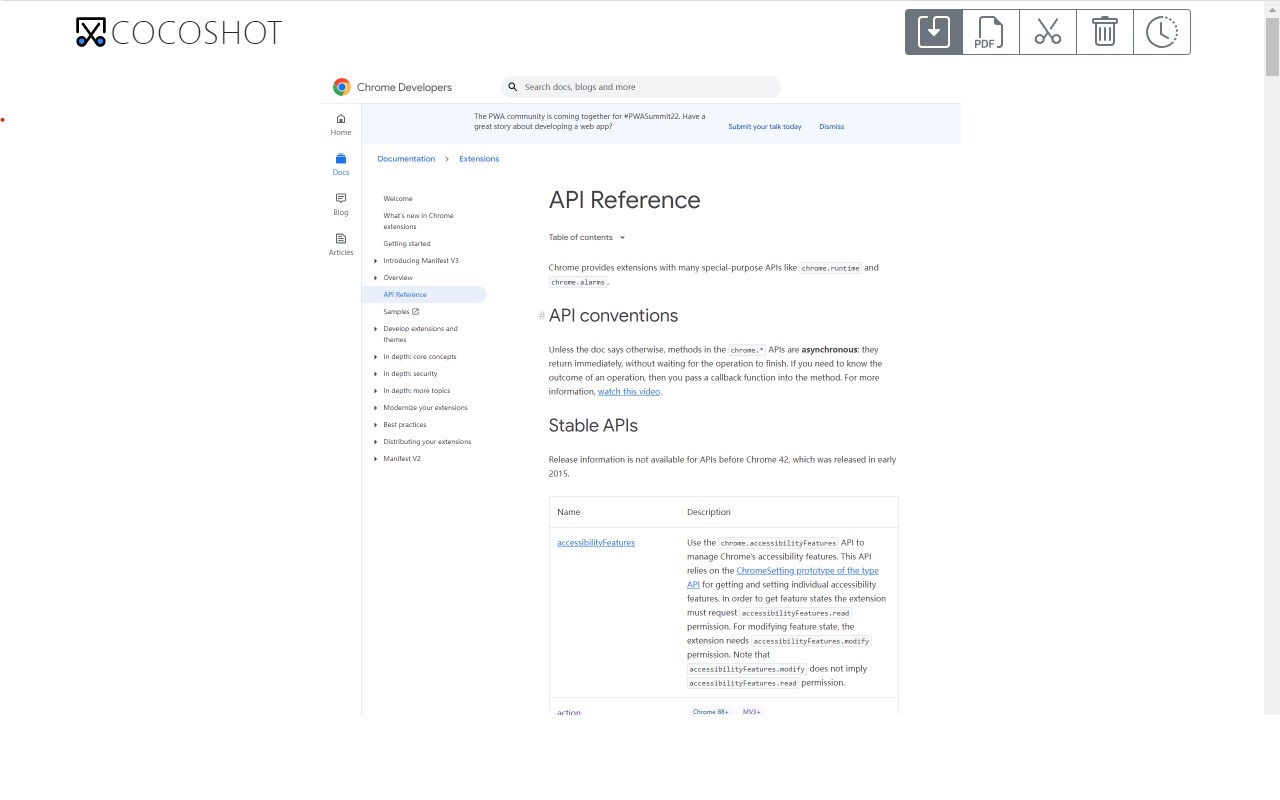Expand Introducing Manifest V3 section
The image size is (1280, 800).
pyautogui.click(x=376, y=261)
